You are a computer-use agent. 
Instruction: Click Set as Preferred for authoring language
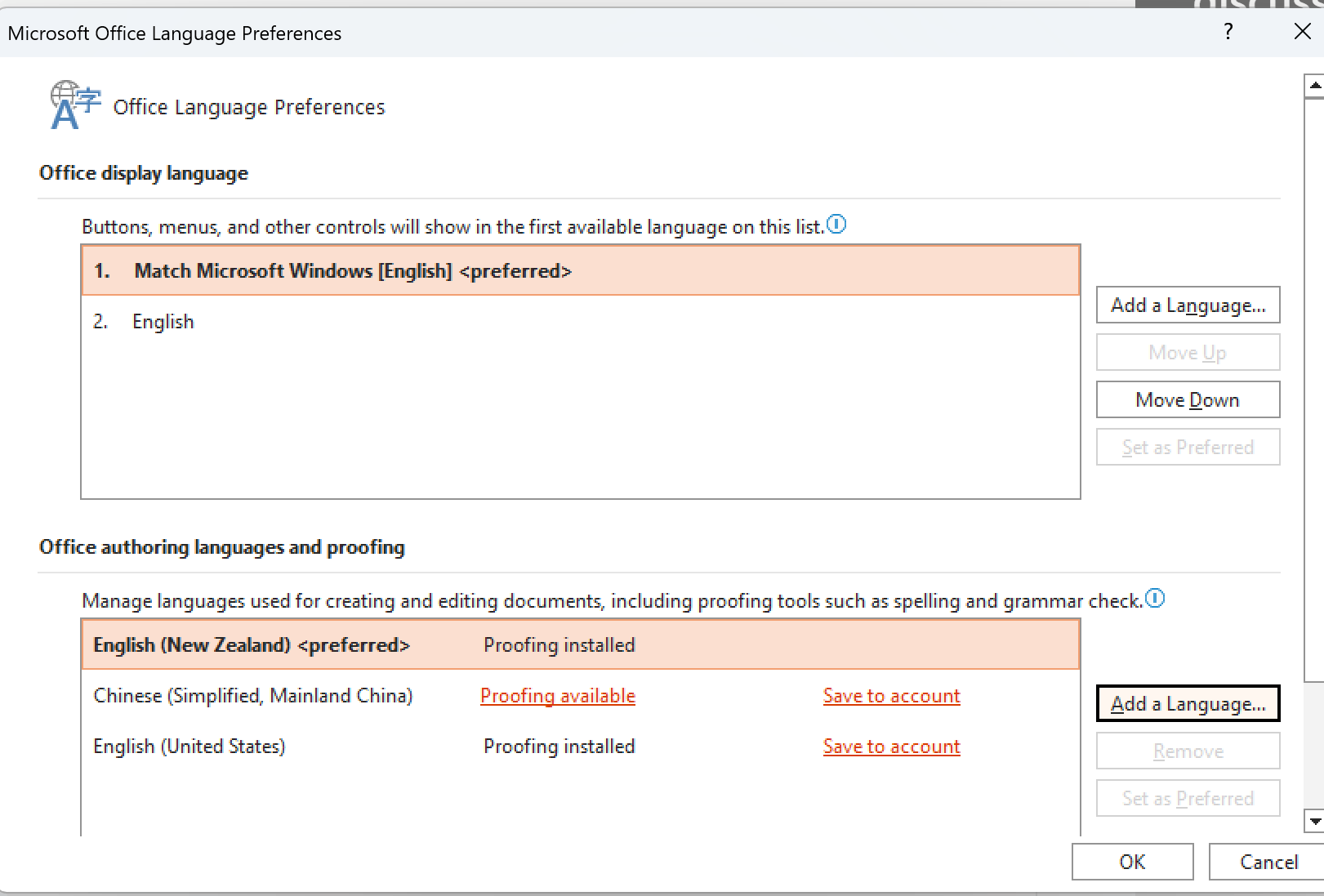[x=1188, y=798]
